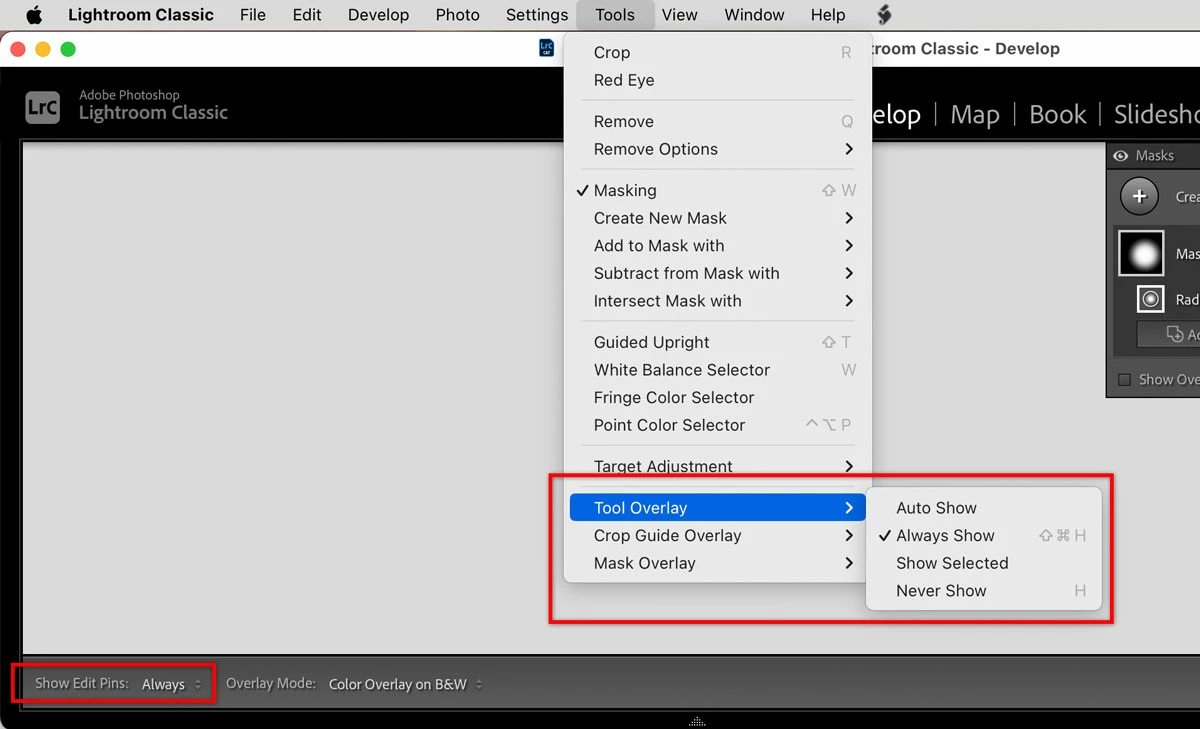Select Crop from the Tools menu
The image size is (1200, 729).
718,52
